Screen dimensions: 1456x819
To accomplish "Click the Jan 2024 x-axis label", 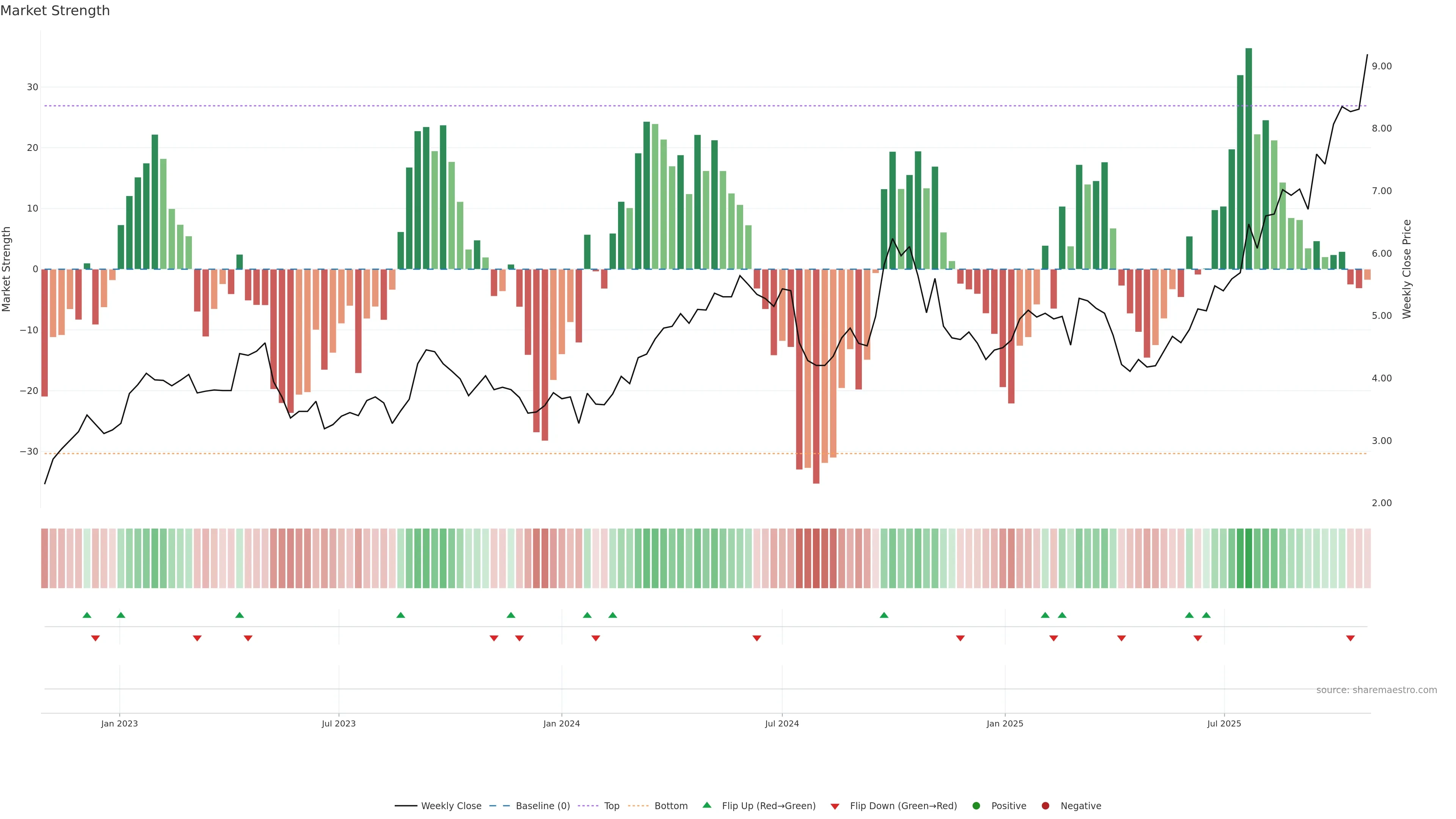I will pos(561,723).
